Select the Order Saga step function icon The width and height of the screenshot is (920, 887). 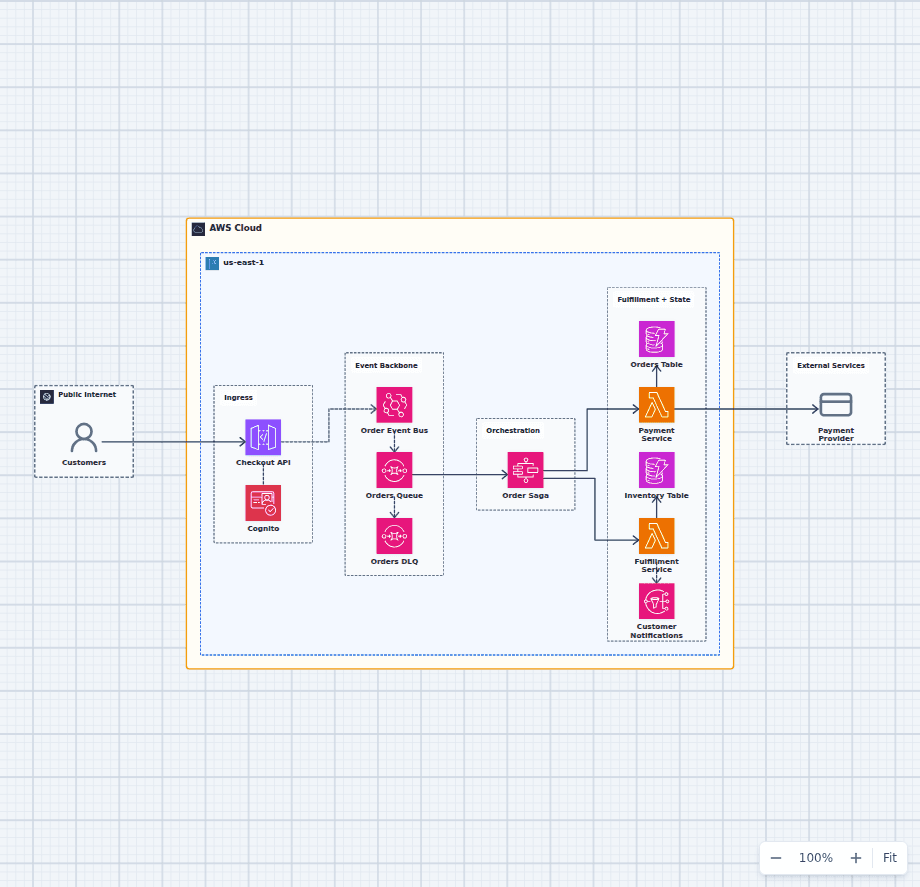click(526, 470)
